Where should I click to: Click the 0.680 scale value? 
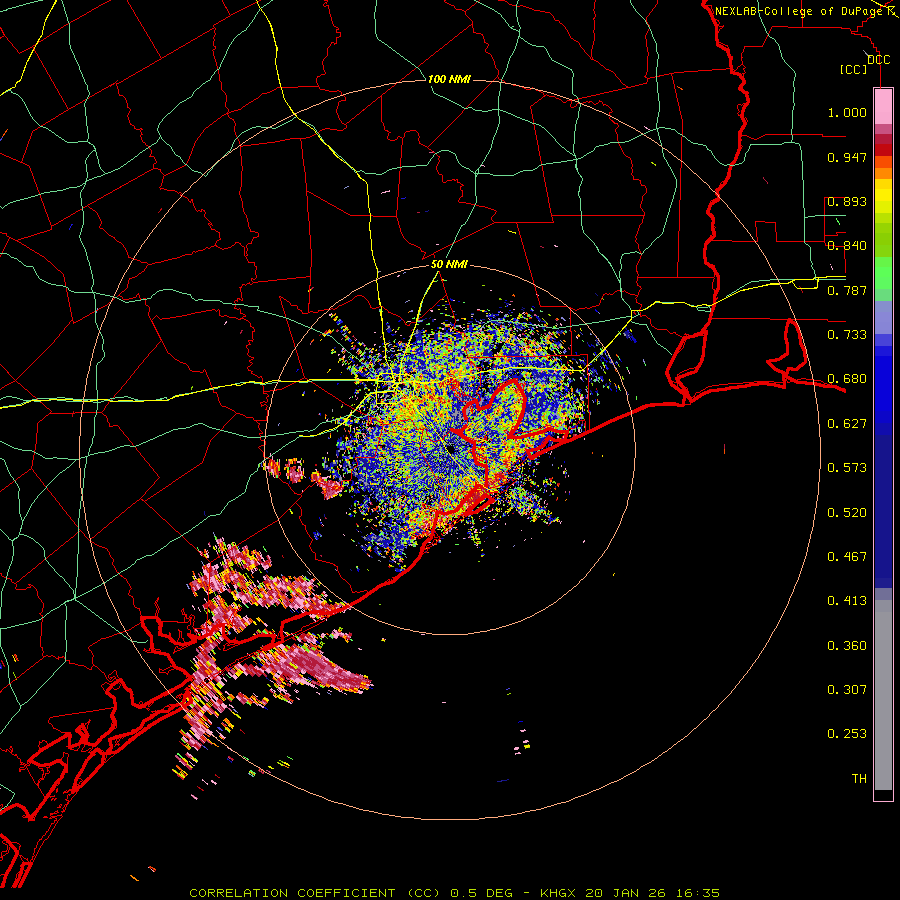(x=847, y=379)
